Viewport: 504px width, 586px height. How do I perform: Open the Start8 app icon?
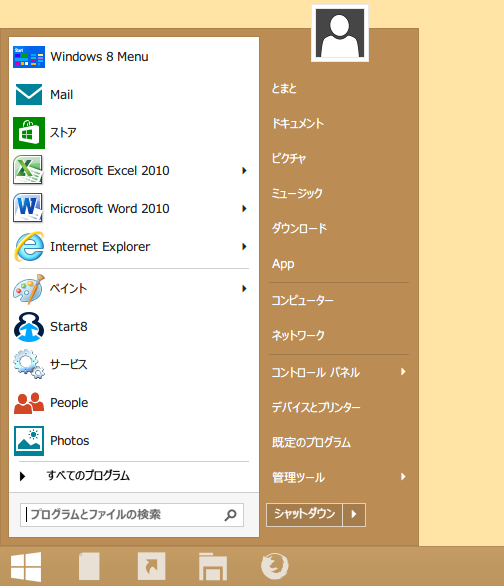29,327
